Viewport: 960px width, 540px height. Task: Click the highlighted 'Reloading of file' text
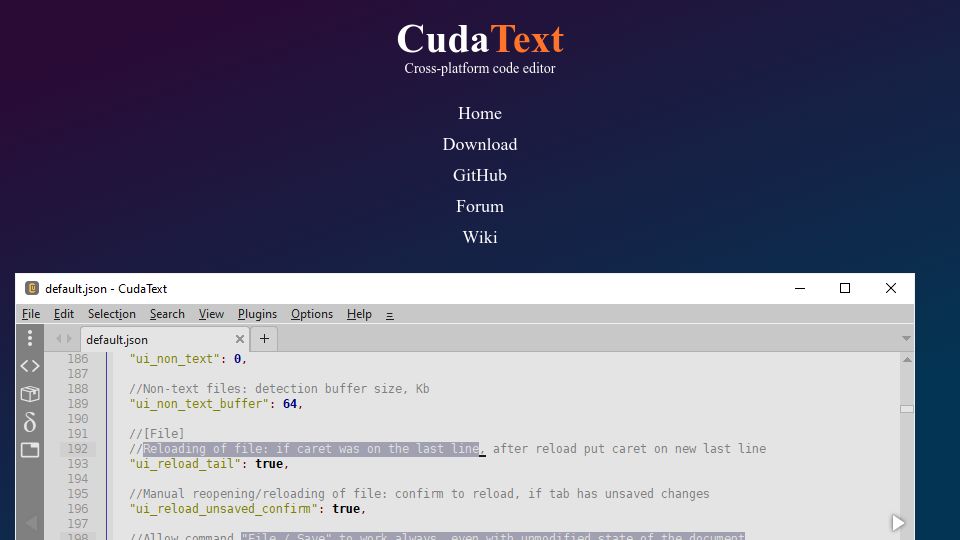coord(311,449)
